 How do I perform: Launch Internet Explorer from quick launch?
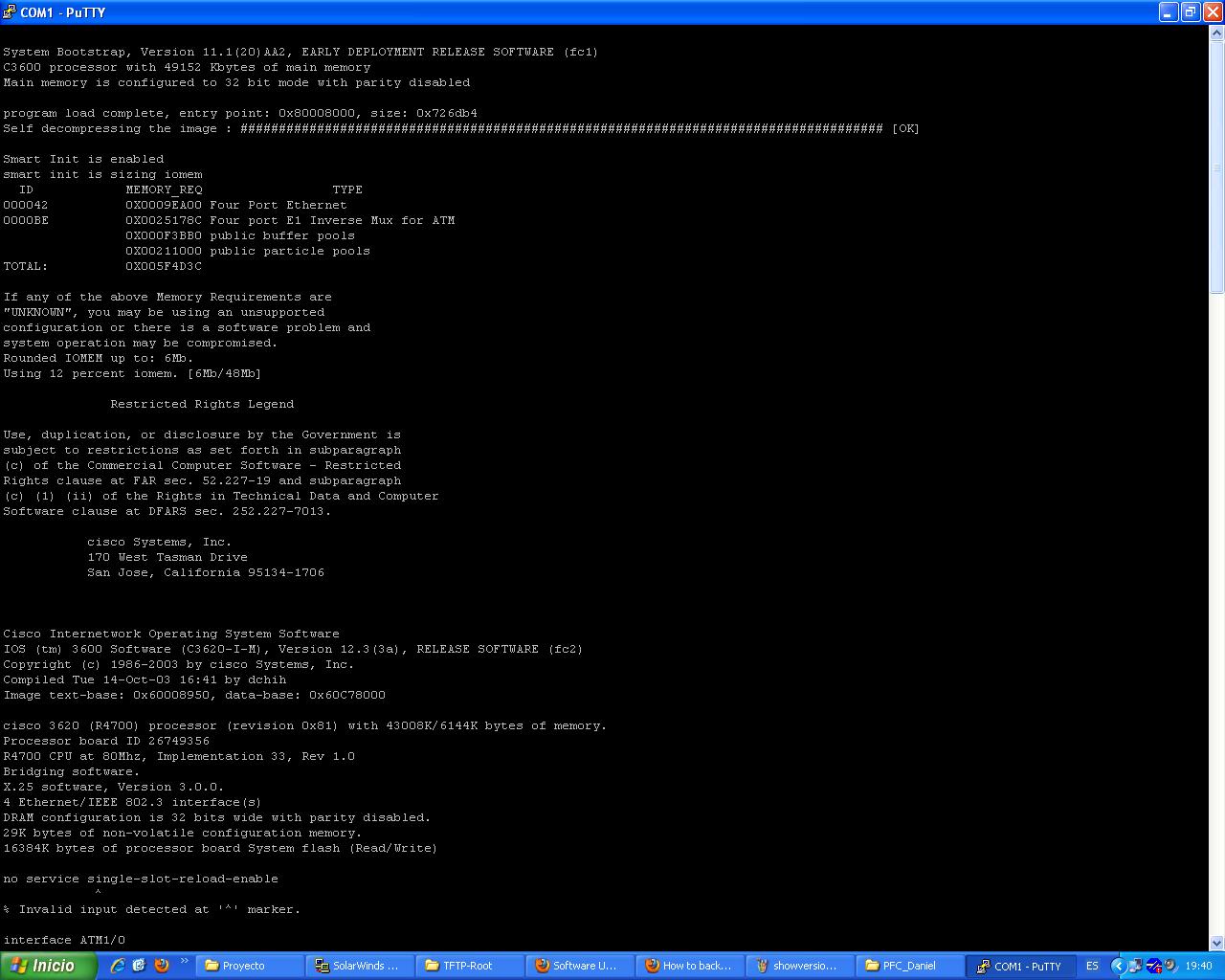pos(118,966)
